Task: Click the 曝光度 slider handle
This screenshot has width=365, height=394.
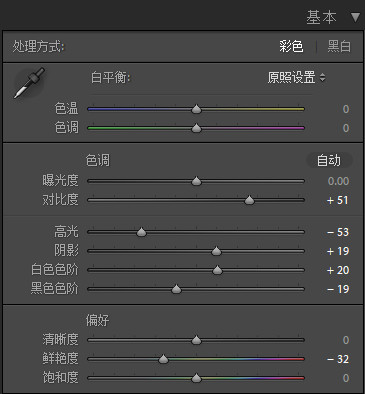Action: point(196,181)
